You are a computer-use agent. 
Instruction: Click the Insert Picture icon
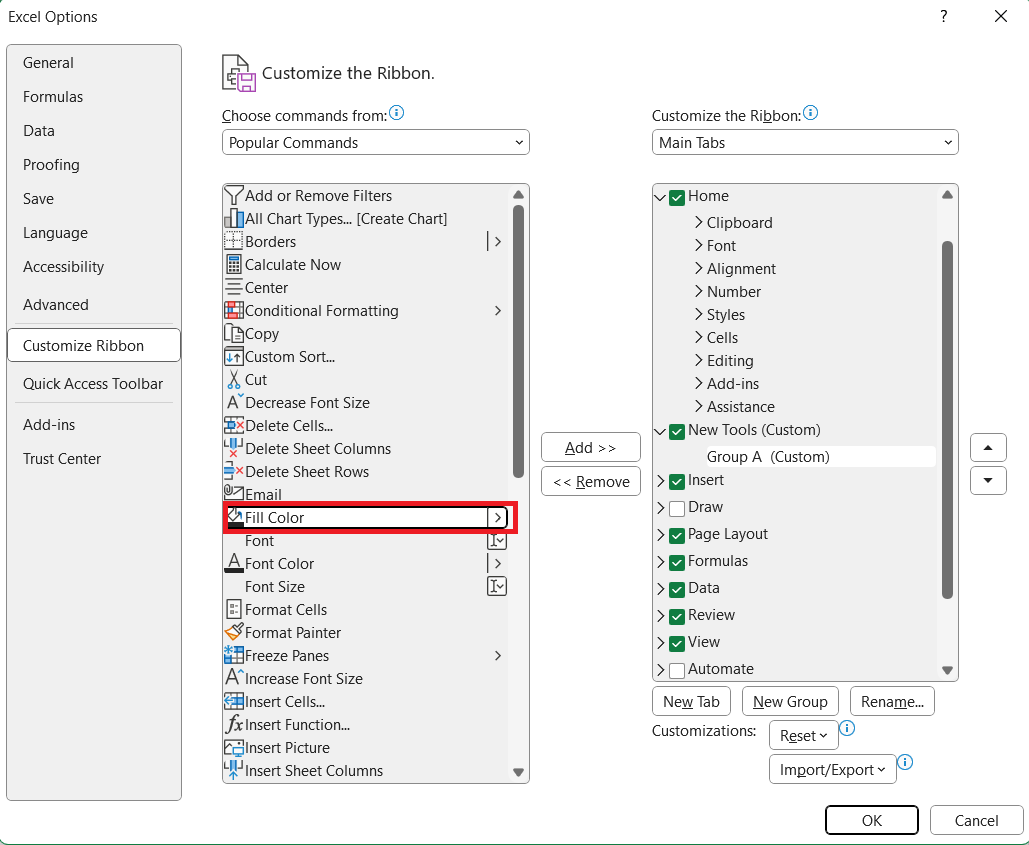234,747
